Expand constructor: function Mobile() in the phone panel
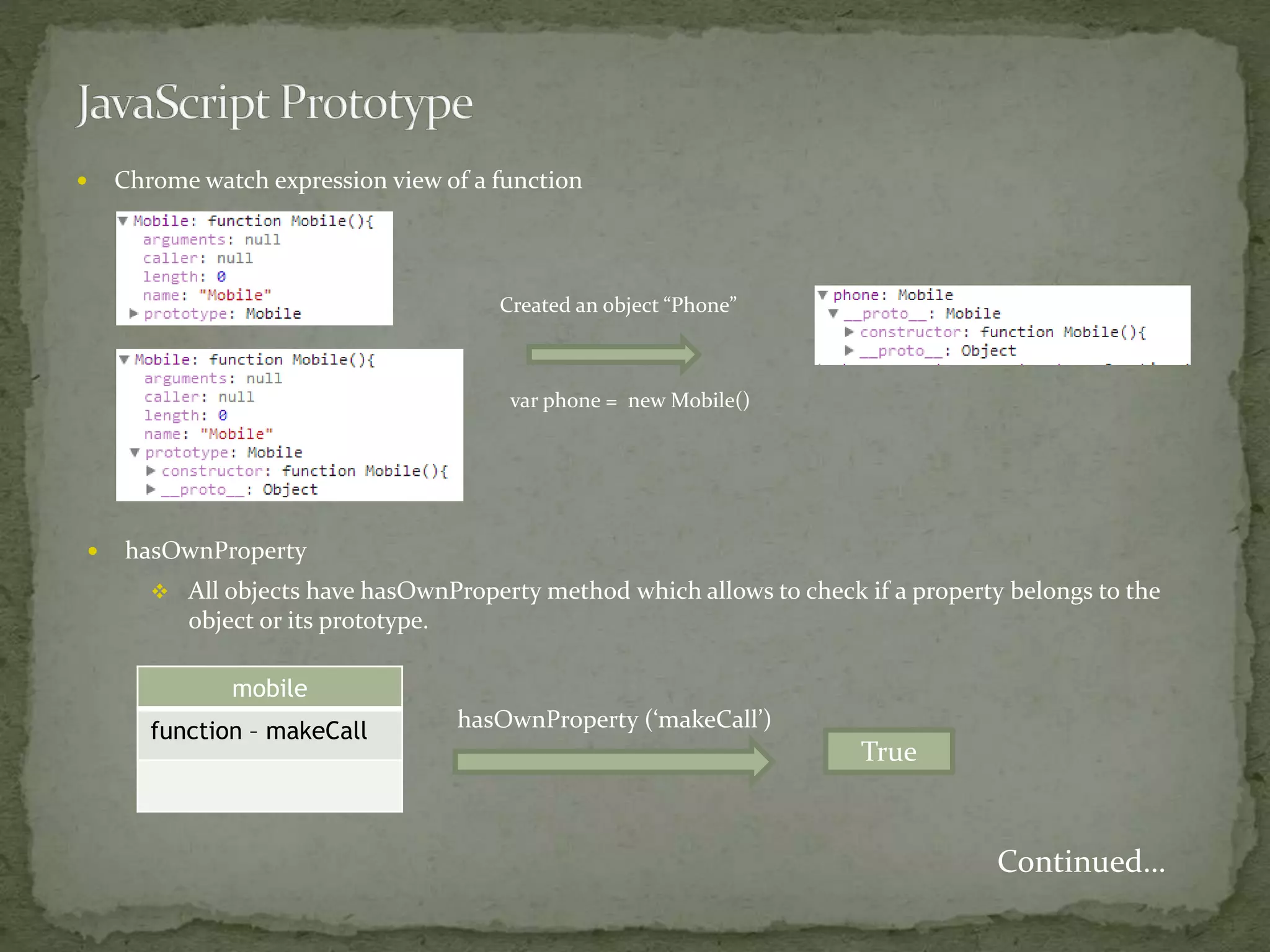Screen dimensions: 1270x952 (x=850, y=332)
